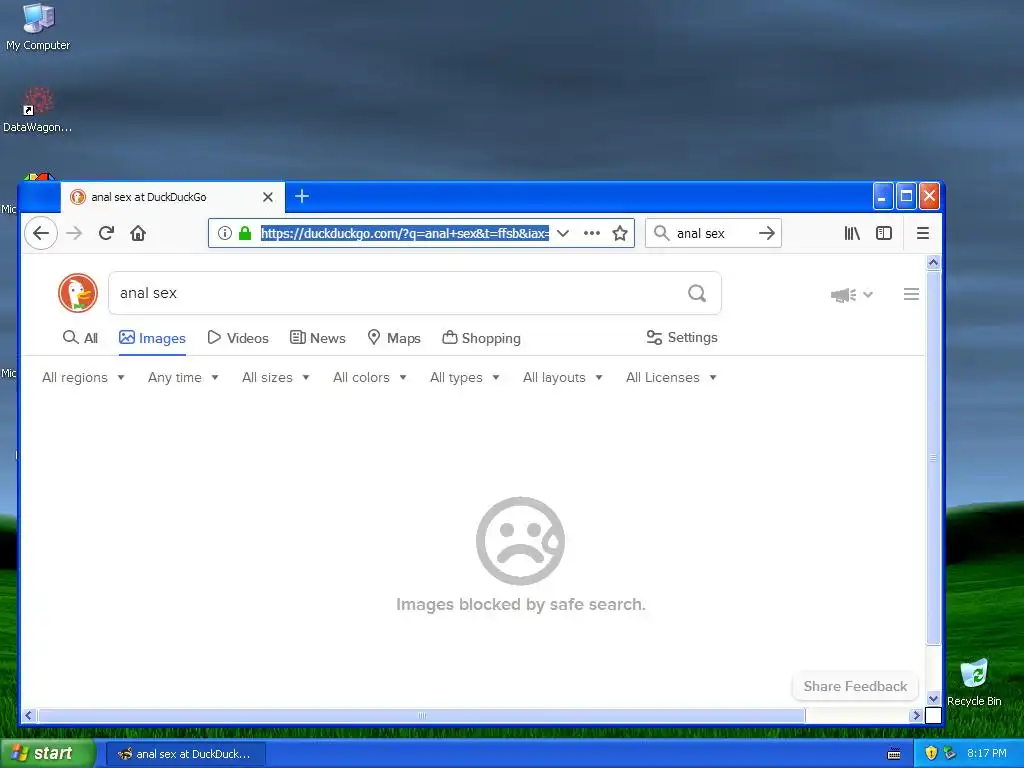
Task: Click the horizontal scrollbar left arrow
Action: coord(29,716)
